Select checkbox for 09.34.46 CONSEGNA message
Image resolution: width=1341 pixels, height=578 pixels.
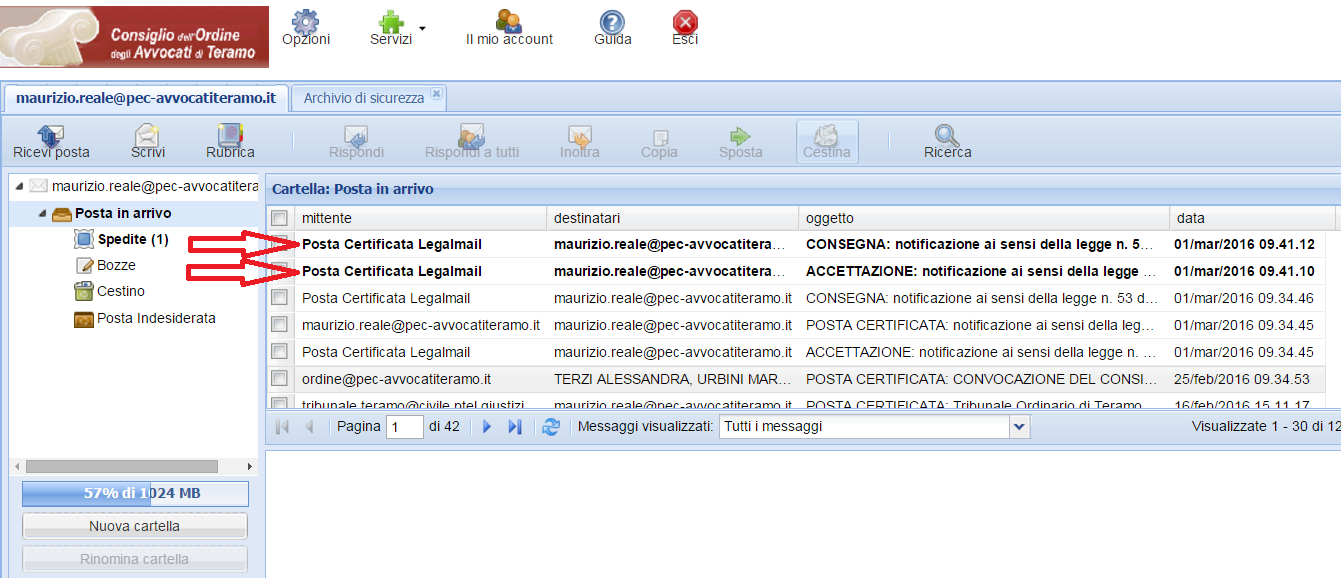click(280, 298)
